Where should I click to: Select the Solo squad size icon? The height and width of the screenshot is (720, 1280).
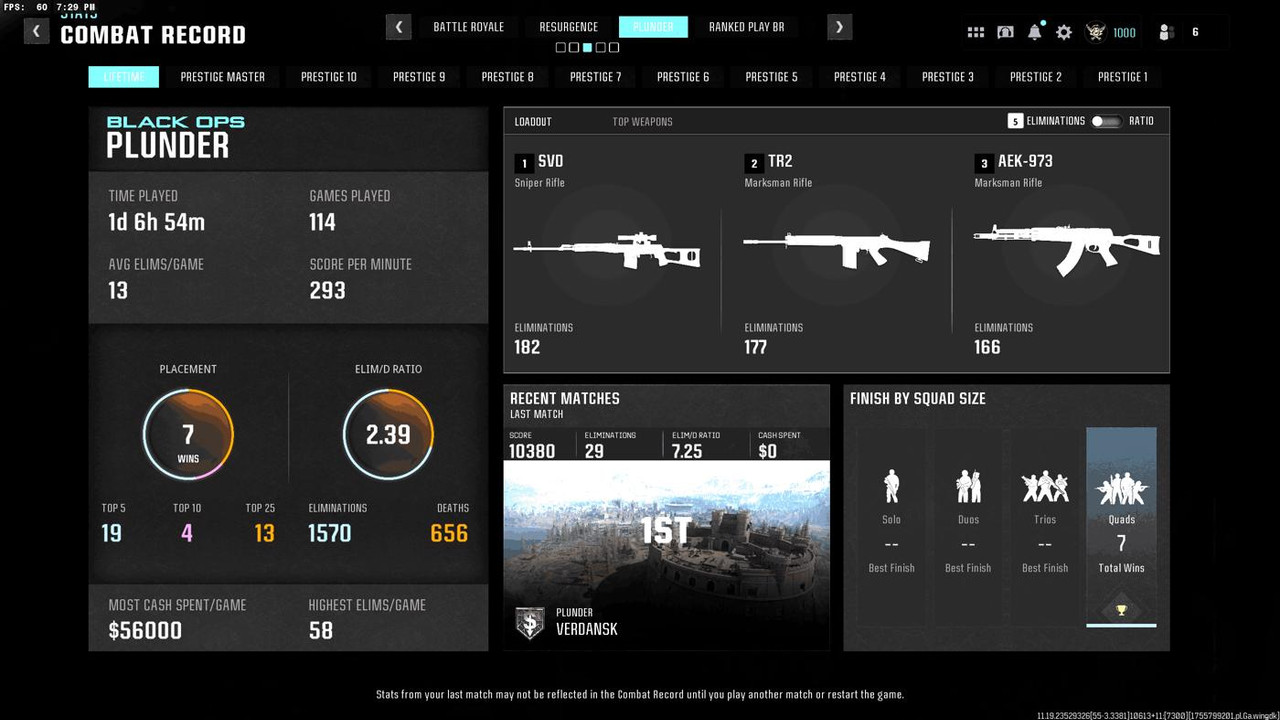pos(891,487)
